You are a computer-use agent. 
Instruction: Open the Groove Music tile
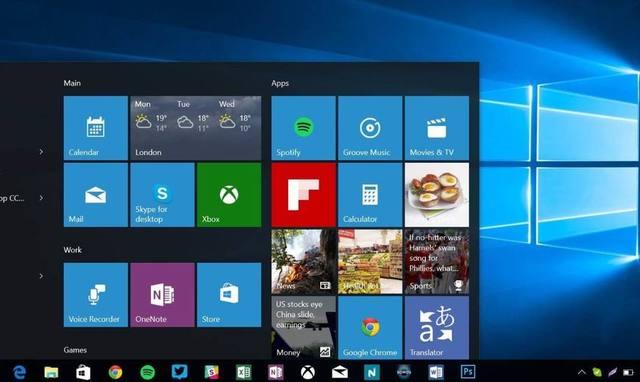pos(370,128)
